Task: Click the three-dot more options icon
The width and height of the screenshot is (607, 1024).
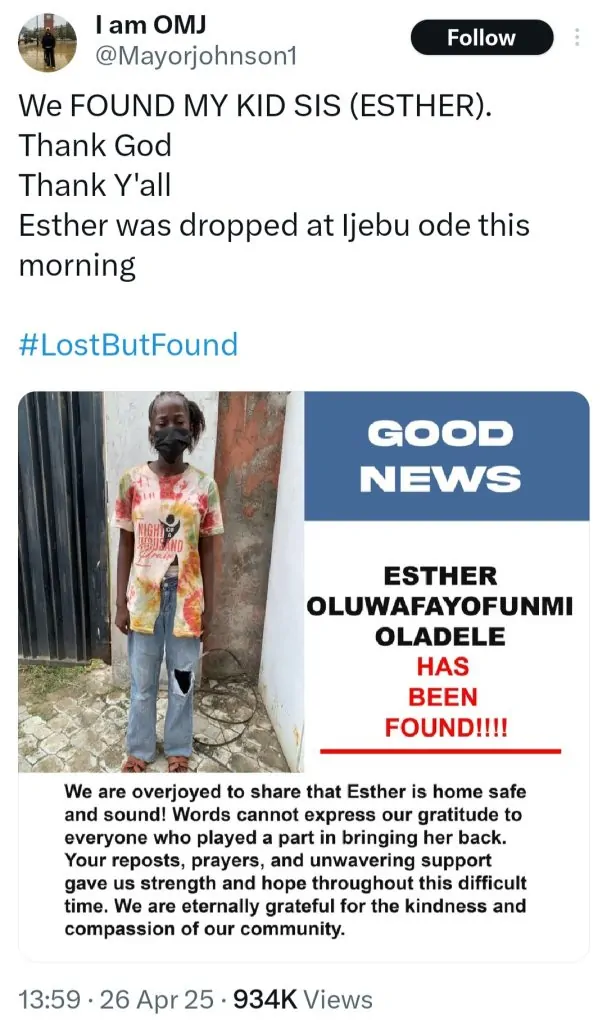Action: click(577, 38)
